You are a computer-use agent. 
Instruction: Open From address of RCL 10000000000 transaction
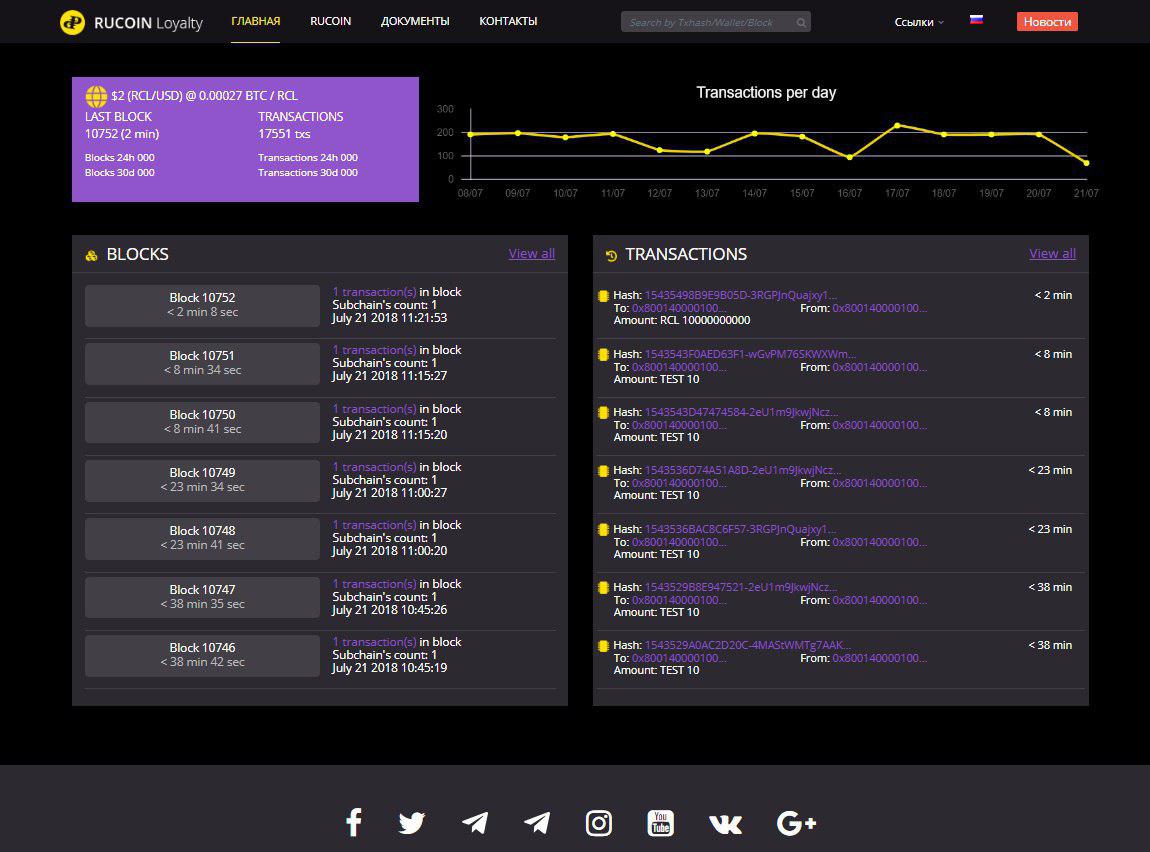(x=880, y=309)
